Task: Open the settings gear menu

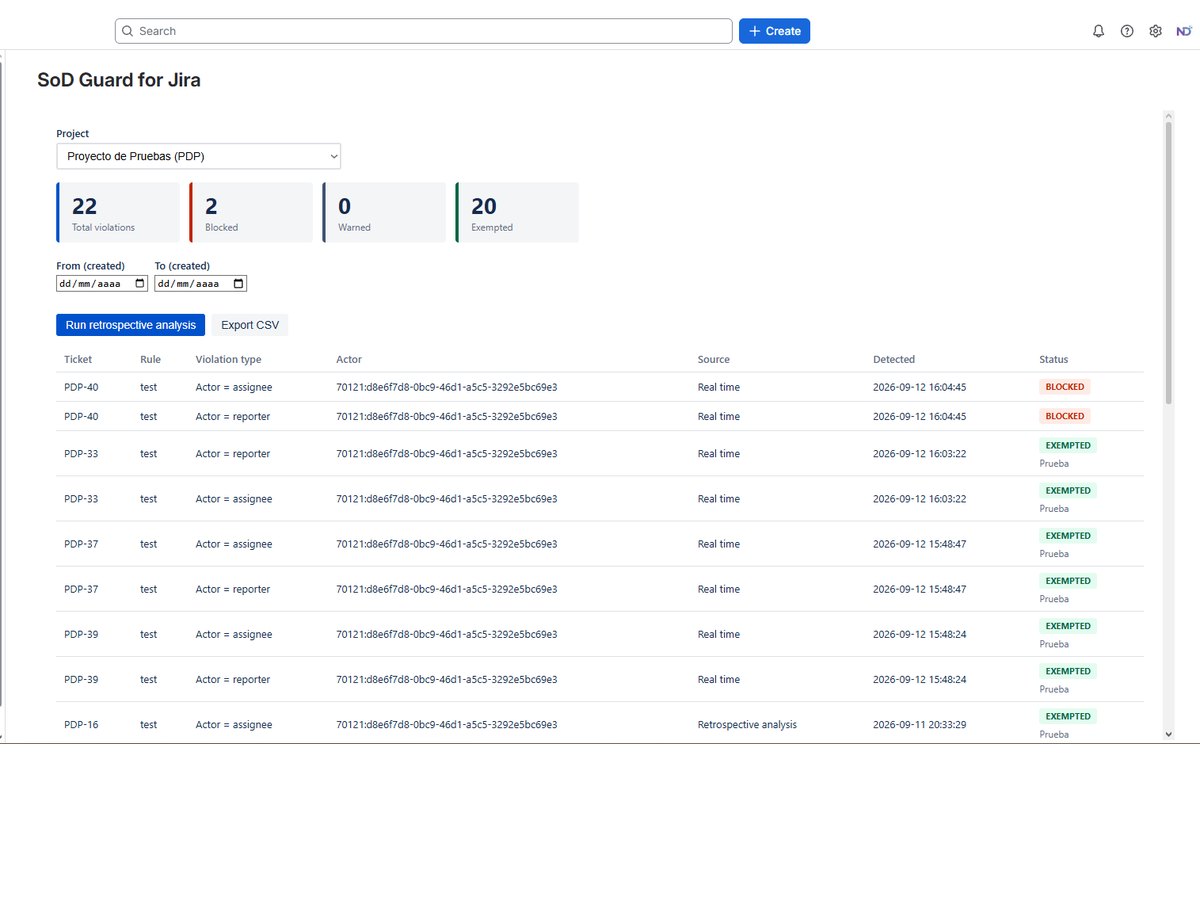Action: (1155, 31)
